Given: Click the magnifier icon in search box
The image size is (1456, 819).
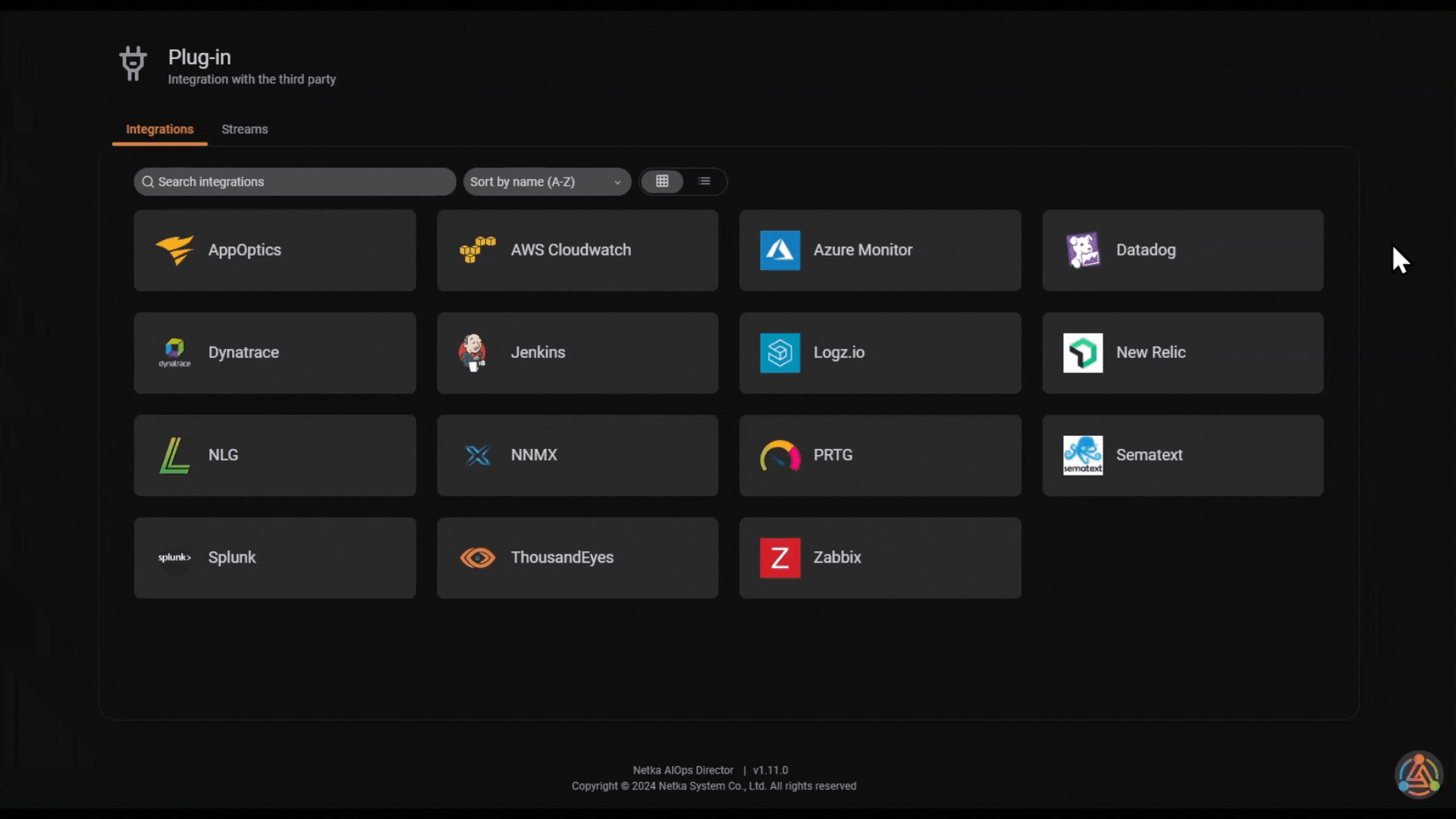Looking at the screenshot, I should coord(148,182).
